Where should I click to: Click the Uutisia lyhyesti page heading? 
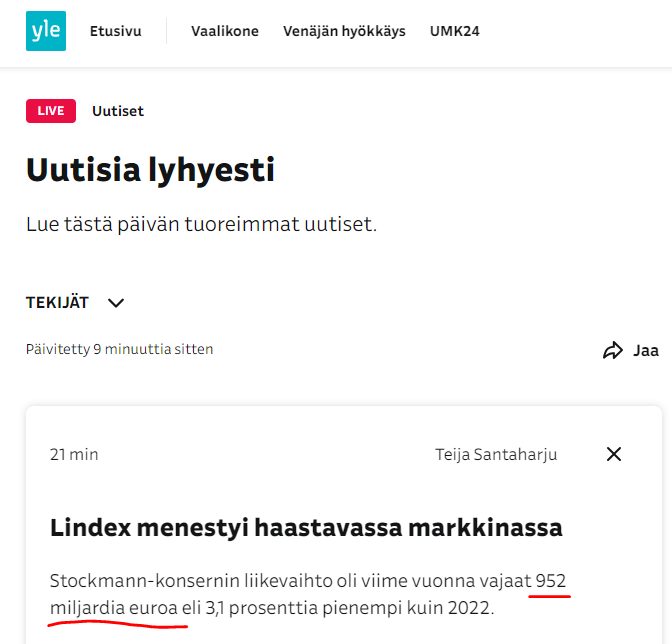click(x=150, y=170)
